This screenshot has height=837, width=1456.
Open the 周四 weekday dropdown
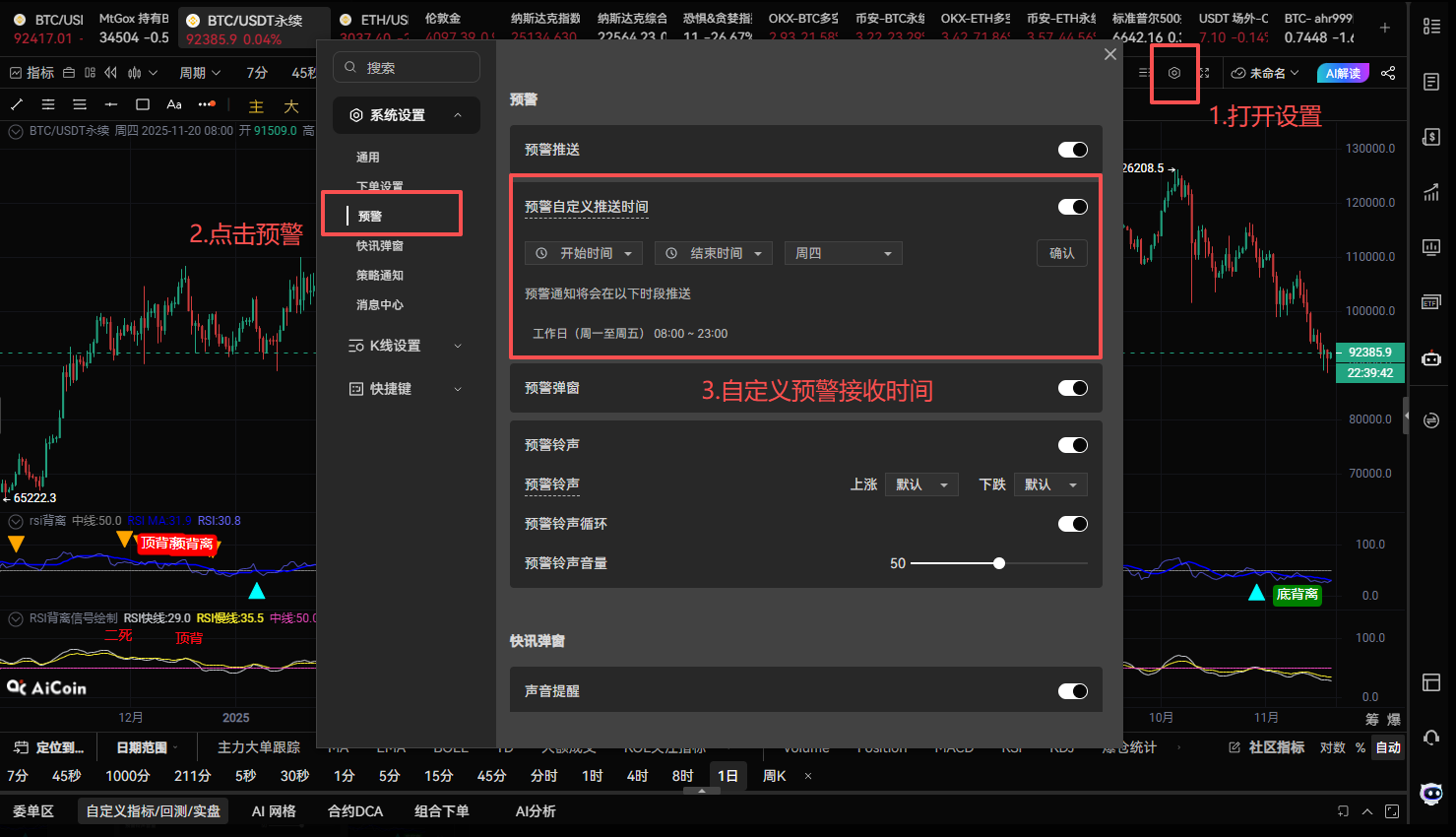[x=843, y=253]
